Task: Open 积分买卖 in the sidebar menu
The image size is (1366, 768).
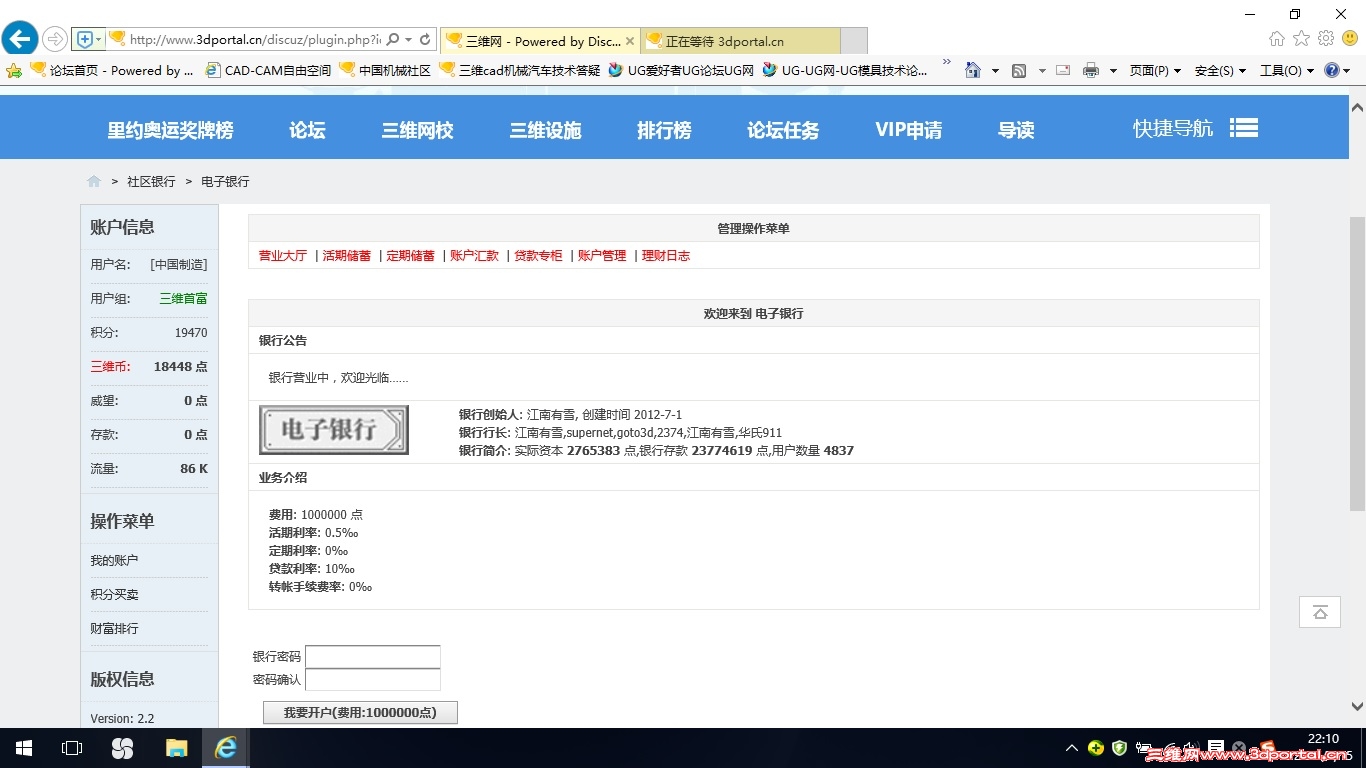Action: click(x=115, y=595)
